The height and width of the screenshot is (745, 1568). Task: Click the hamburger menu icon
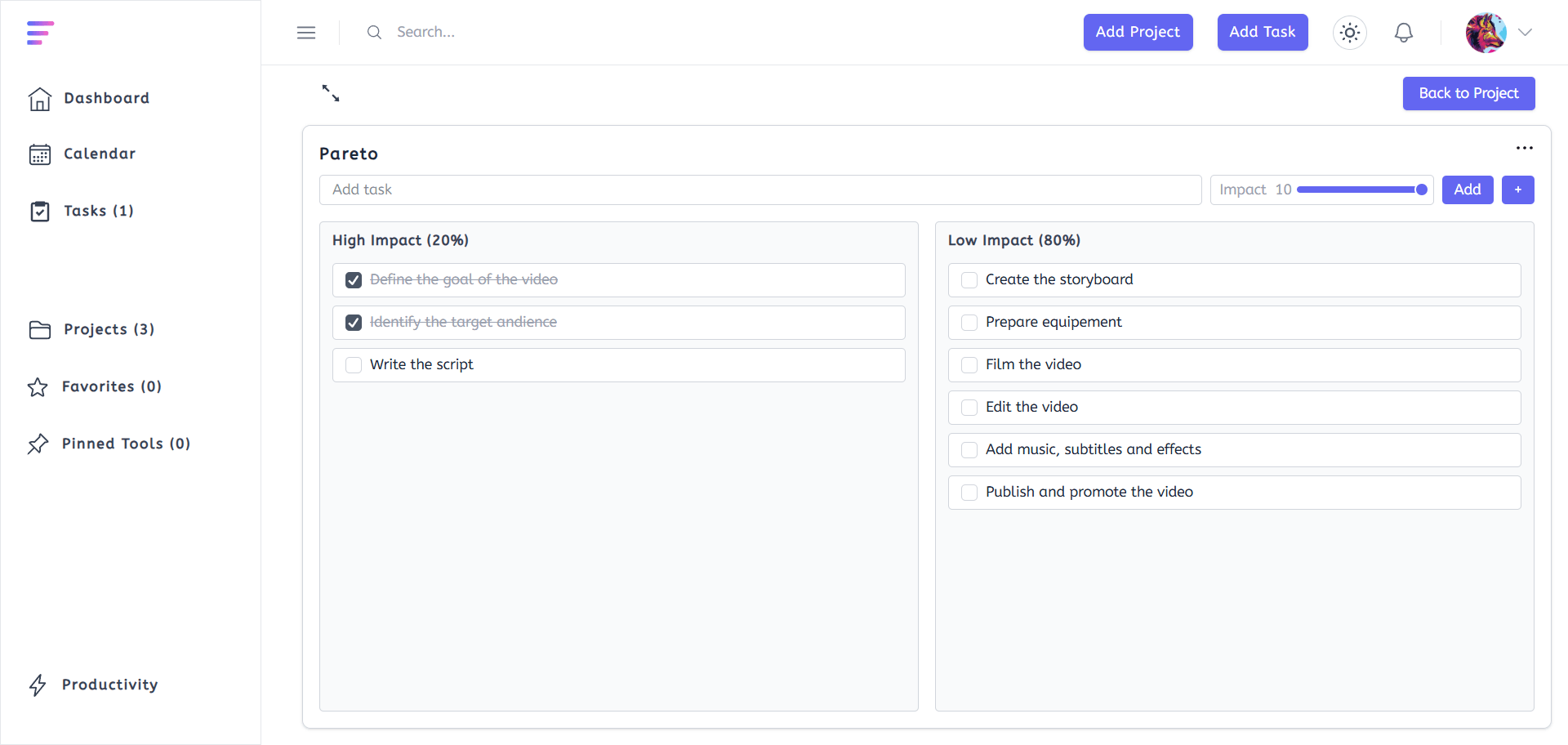[306, 33]
